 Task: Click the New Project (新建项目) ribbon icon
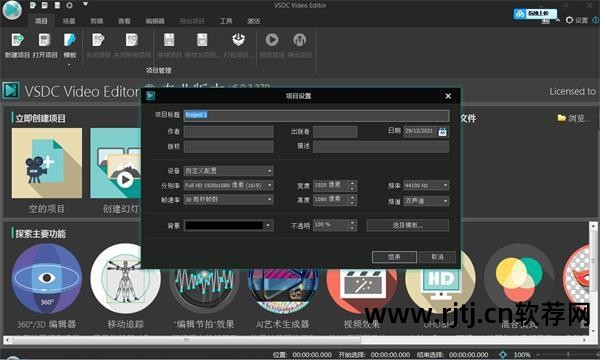click(17, 40)
